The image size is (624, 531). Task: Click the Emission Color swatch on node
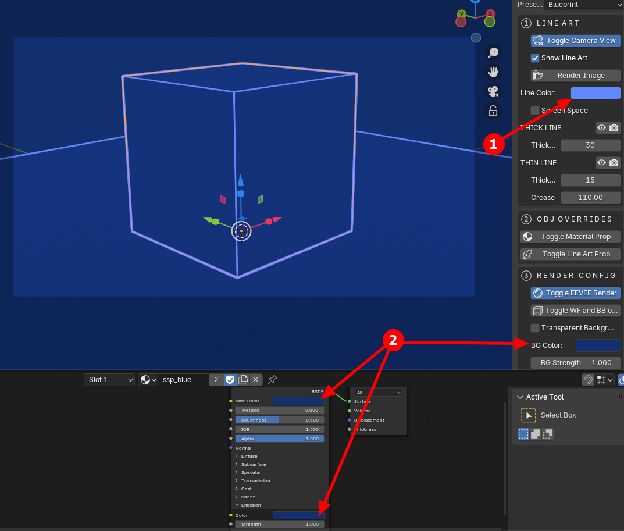pyautogui.click(x=298, y=515)
